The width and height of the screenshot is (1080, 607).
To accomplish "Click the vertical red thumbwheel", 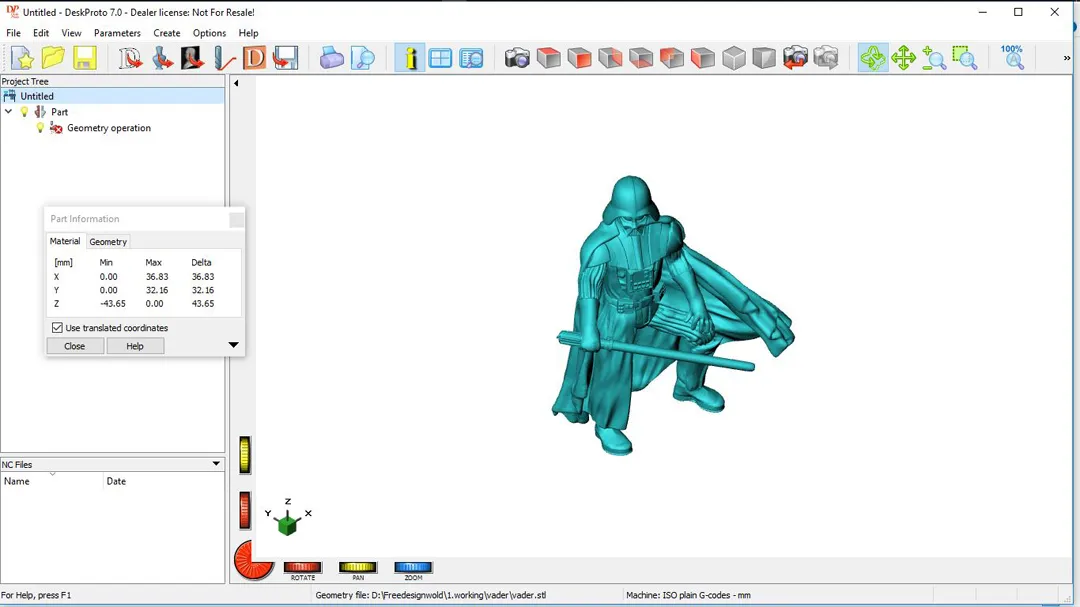I will (x=245, y=511).
